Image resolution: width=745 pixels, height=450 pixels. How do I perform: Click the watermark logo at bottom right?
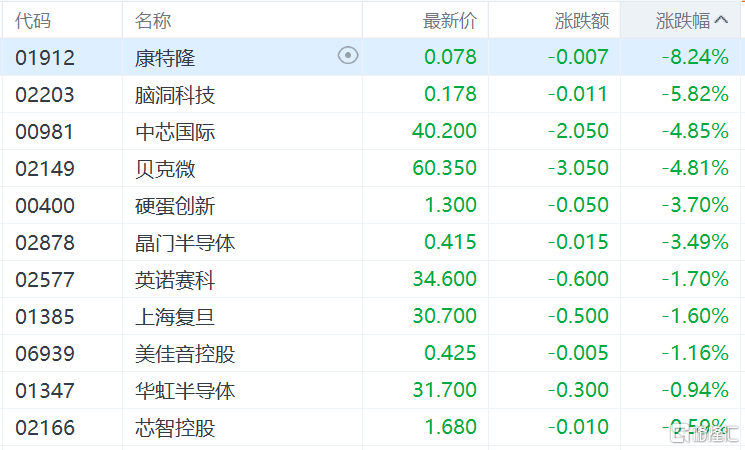point(705,433)
